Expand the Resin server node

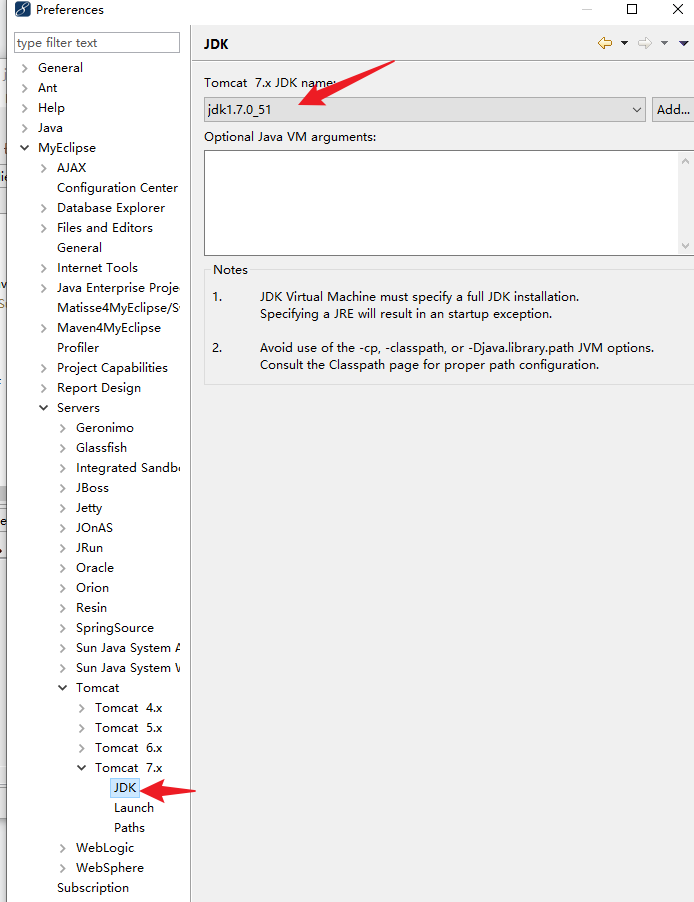[x=63, y=608]
